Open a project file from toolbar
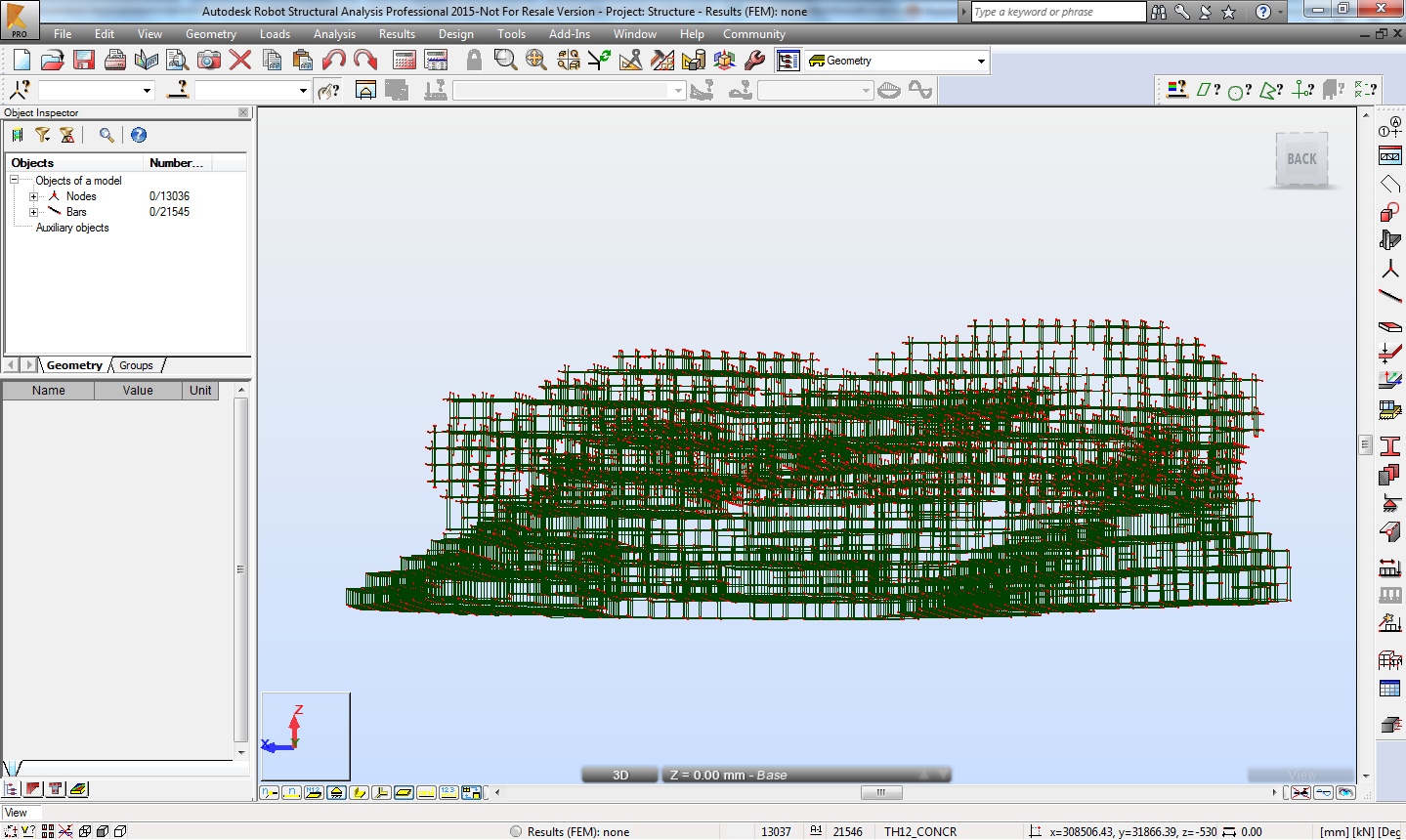Viewport: 1406px width, 840px height. [53, 61]
